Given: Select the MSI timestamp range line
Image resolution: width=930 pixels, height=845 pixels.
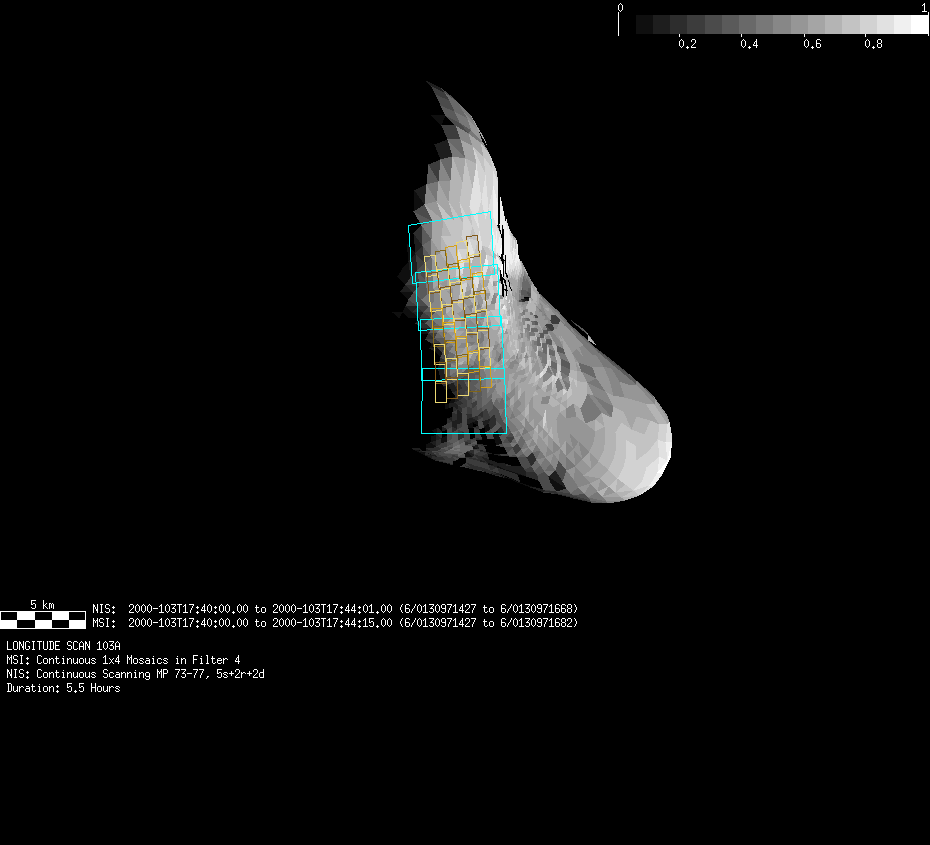Looking at the screenshot, I should click(334, 623).
